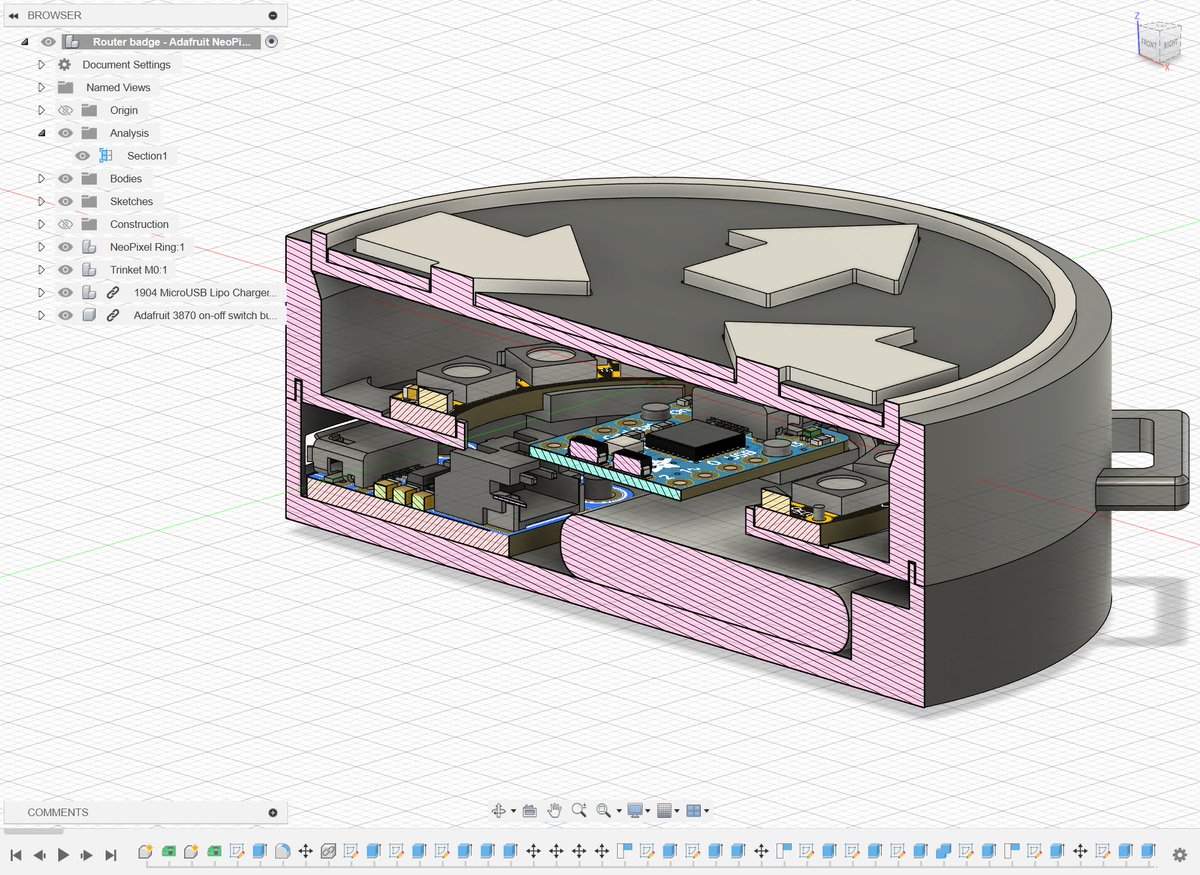Click first feature icon in the timeline
The image size is (1200, 875).
click(x=145, y=851)
